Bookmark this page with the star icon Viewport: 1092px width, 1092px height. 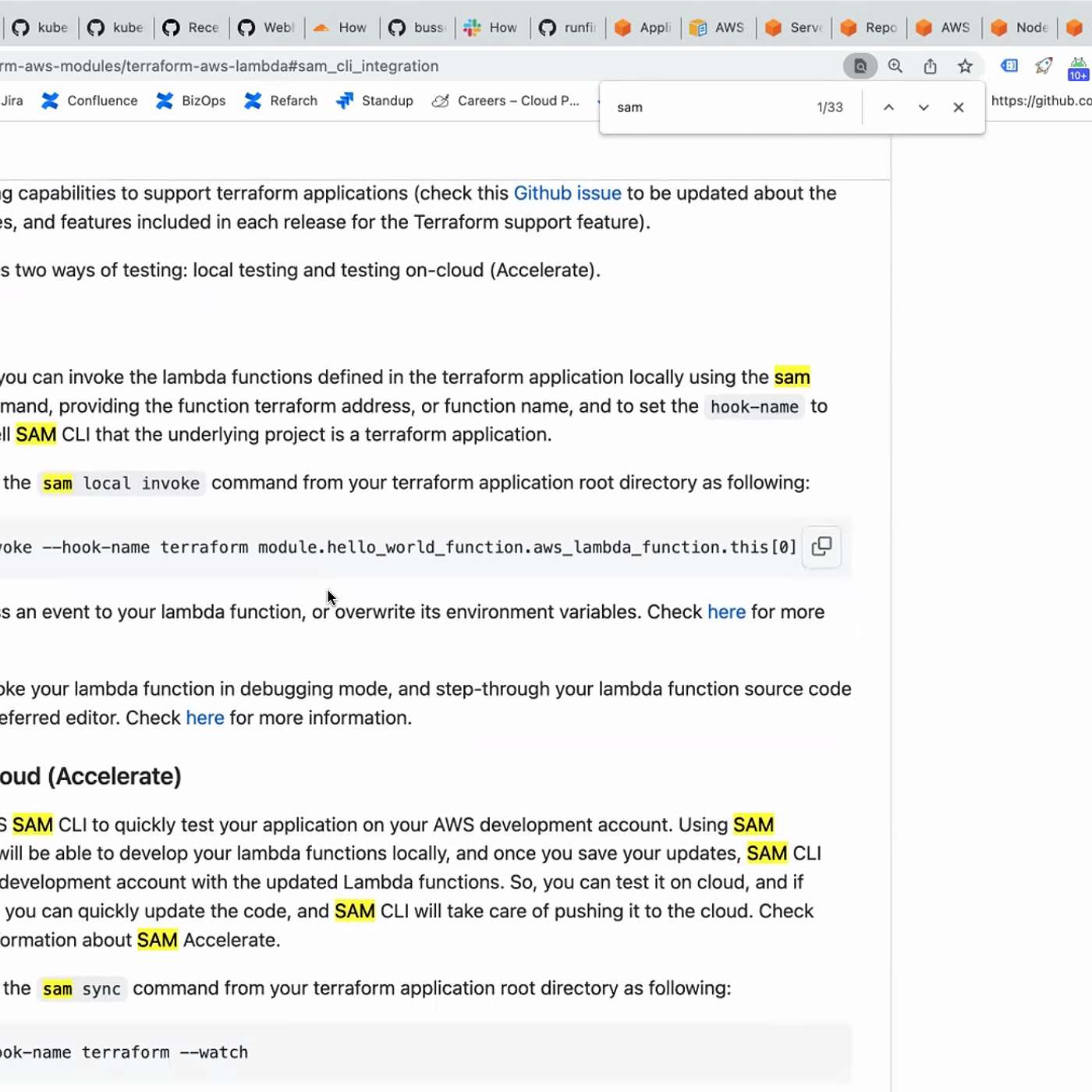point(965,66)
